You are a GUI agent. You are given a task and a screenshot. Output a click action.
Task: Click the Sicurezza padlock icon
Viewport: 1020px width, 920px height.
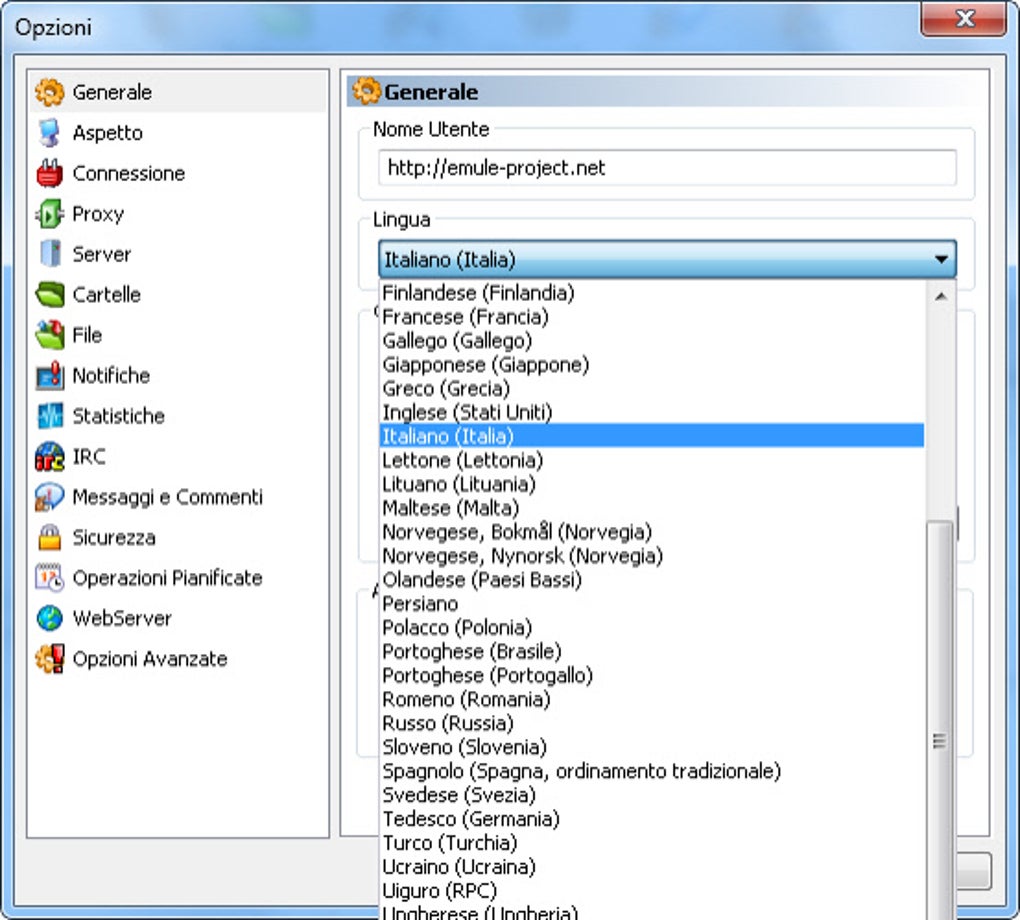(x=49, y=537)
